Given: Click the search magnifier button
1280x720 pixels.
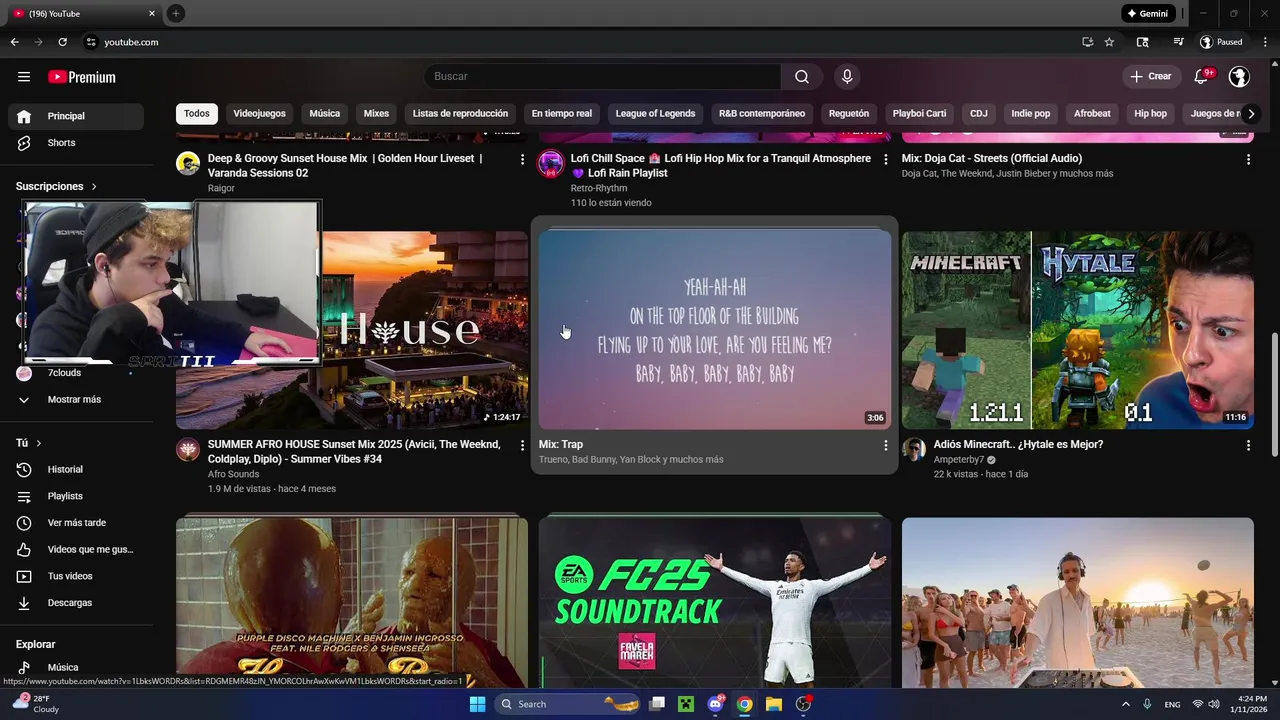Looking at the screenshot, I should tap(802, 77).
